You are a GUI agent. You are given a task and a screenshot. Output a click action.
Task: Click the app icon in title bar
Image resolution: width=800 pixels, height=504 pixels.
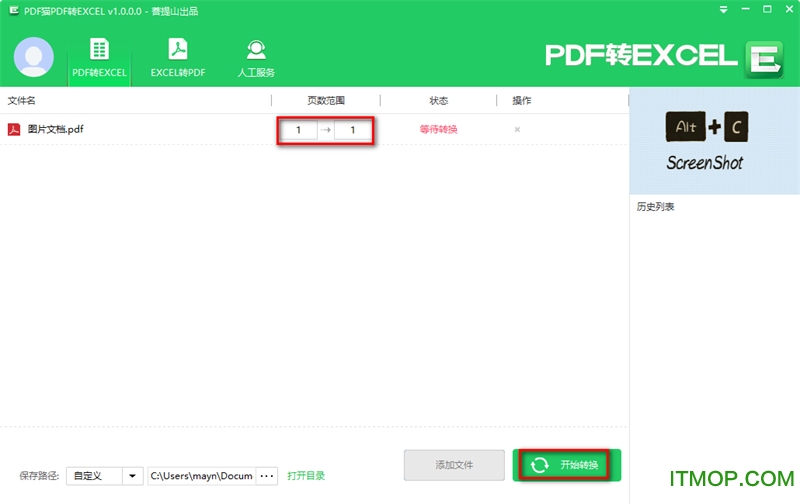(x=14, y=11)
